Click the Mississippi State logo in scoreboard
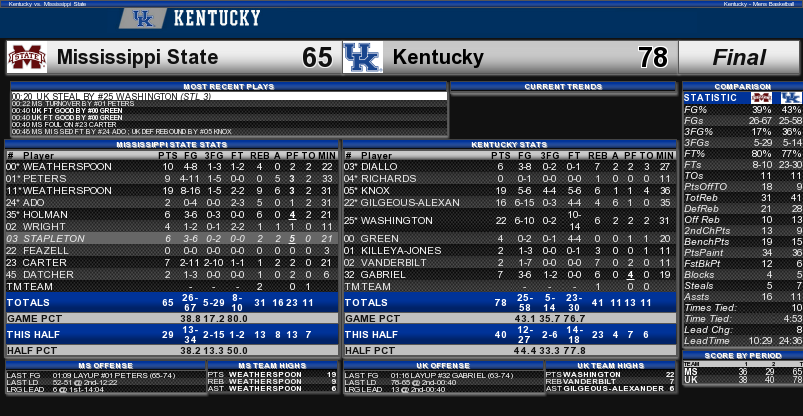 (27, 57)
